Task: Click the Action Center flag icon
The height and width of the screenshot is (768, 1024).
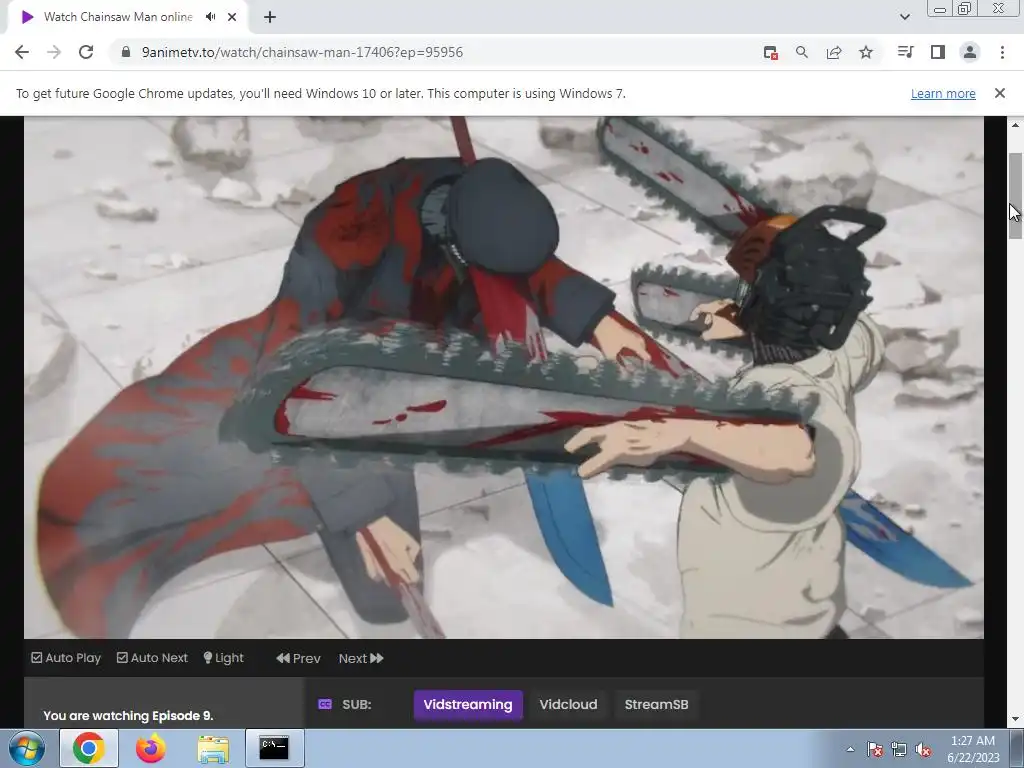Action: point(874,749)
